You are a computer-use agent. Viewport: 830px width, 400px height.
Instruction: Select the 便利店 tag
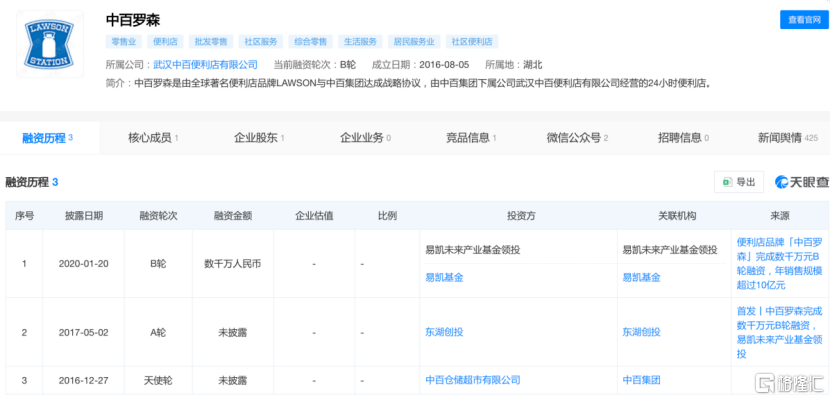click(165, 42)
